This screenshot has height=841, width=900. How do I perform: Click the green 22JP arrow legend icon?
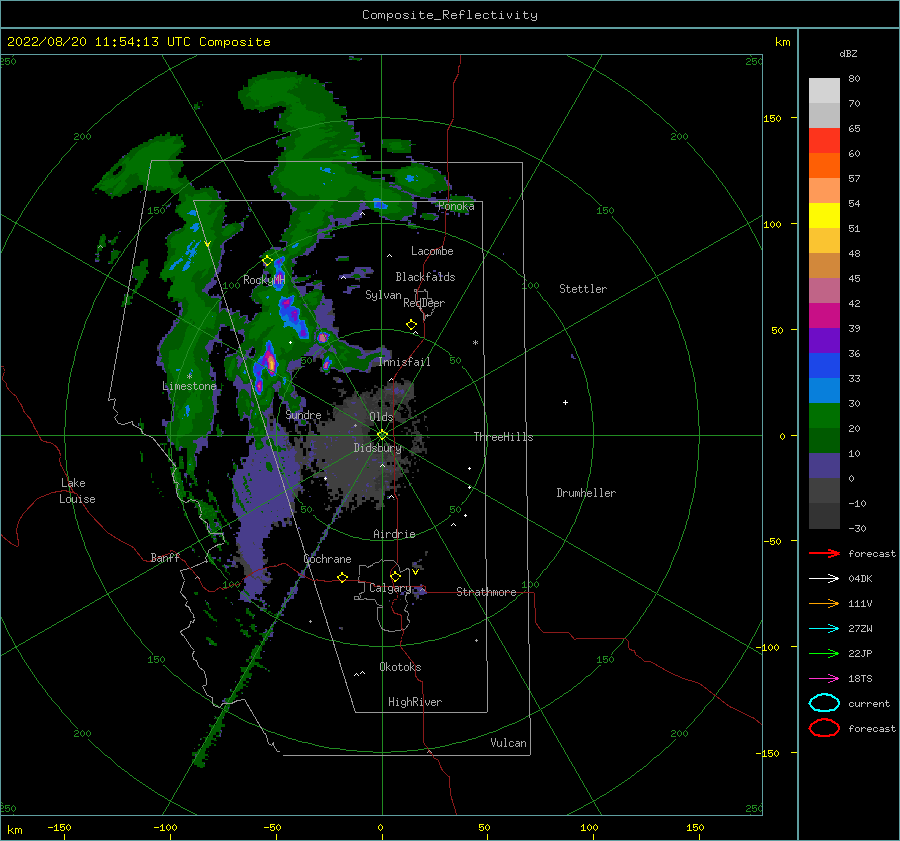[x=824, y=653]
